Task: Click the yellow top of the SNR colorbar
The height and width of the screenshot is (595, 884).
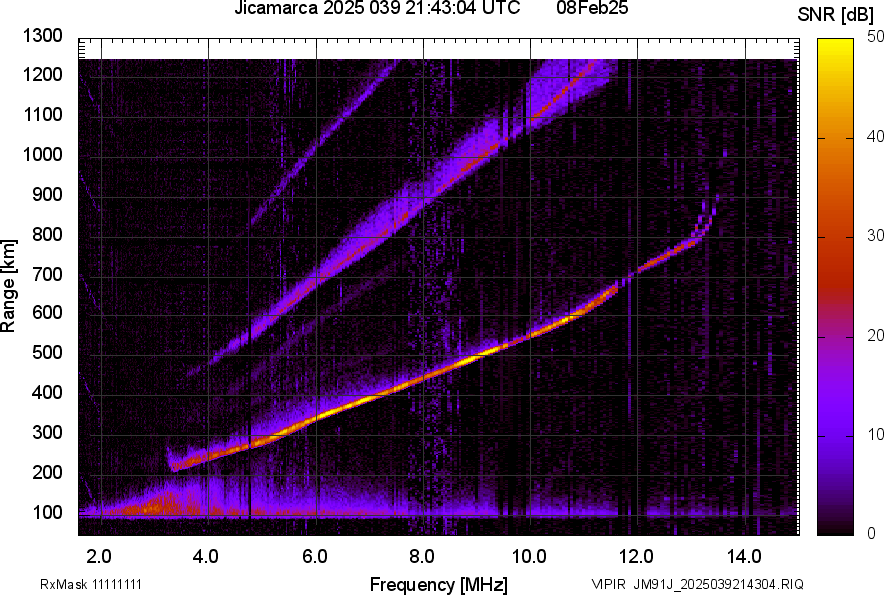Action: pos(837,48)
